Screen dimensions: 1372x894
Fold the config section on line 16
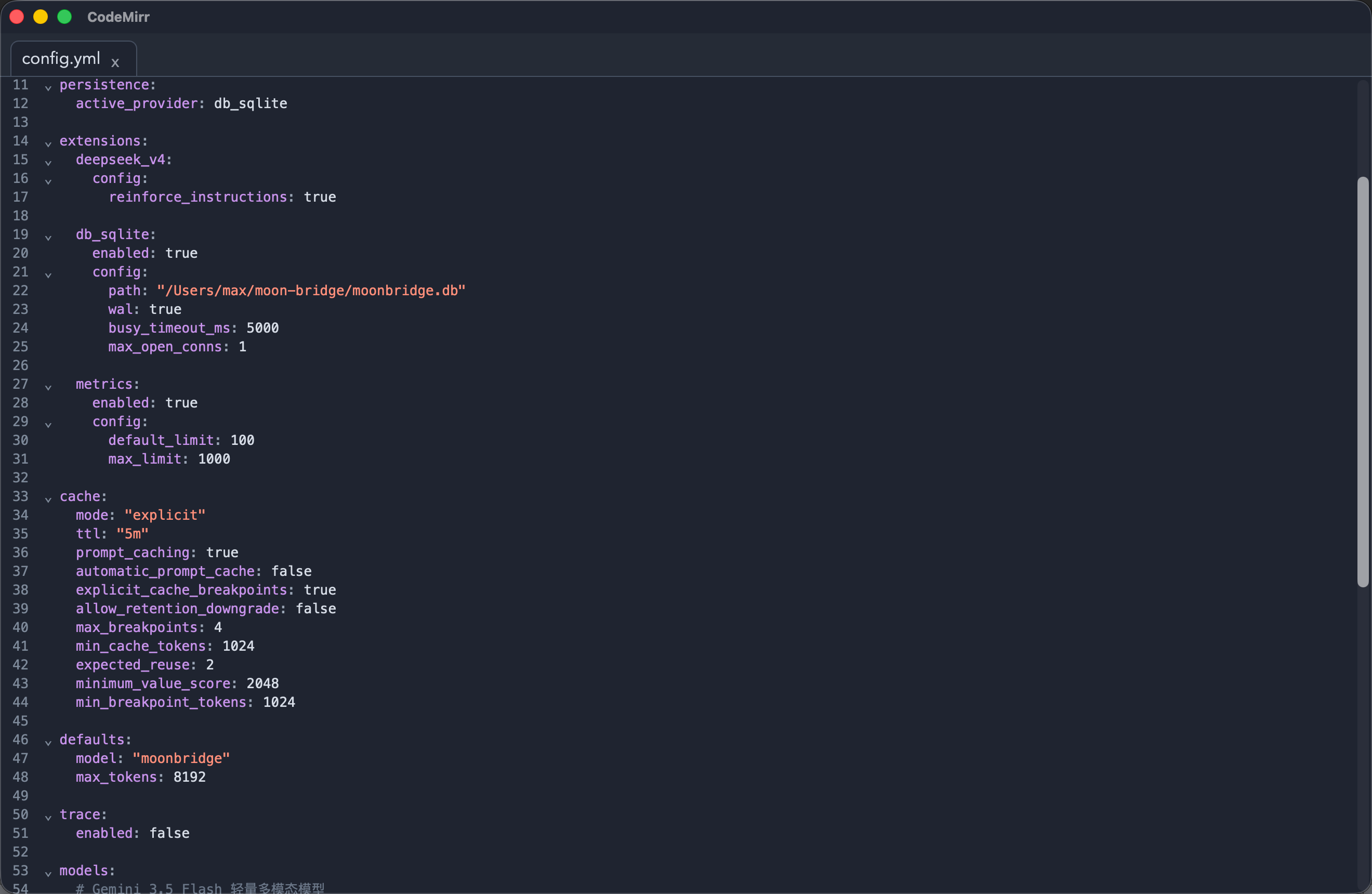pos(48,181)
